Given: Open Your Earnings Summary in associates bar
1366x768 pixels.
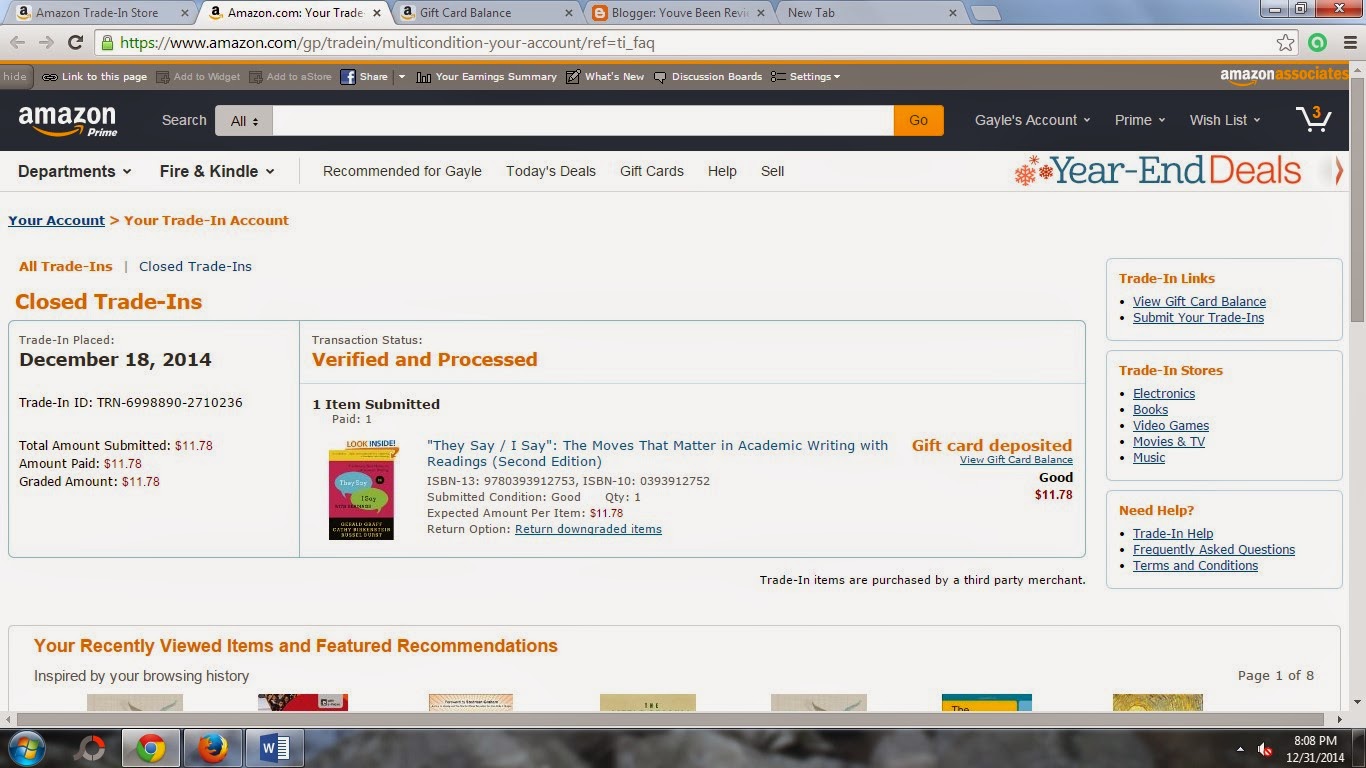Looking at the screenshot, I should 487,77.
